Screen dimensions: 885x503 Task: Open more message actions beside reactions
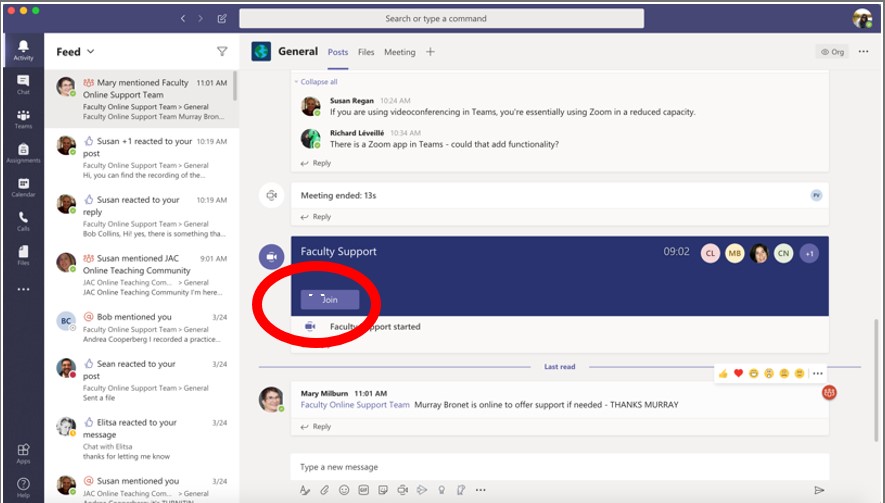817,373
